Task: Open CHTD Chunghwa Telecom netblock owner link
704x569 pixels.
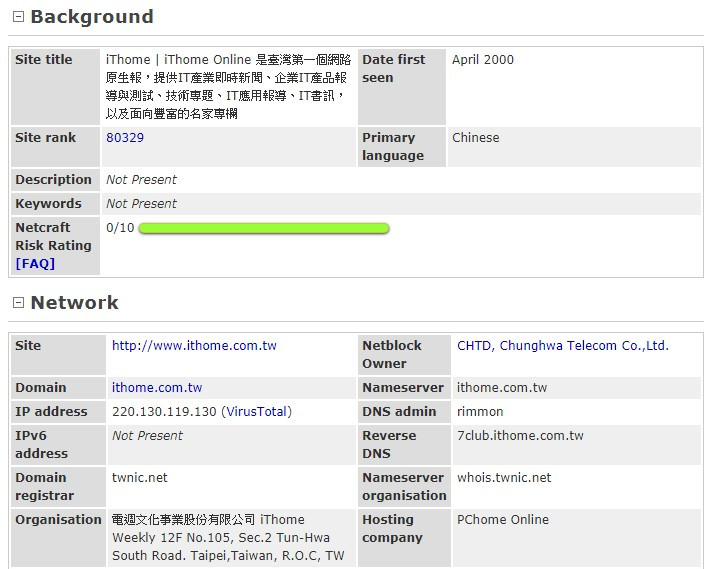Action: pos(563,345)
